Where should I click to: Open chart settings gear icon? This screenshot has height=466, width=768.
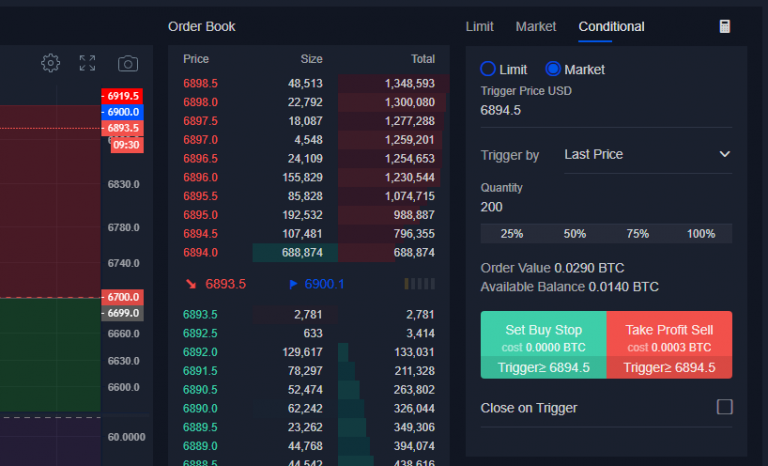click(50, 63)
